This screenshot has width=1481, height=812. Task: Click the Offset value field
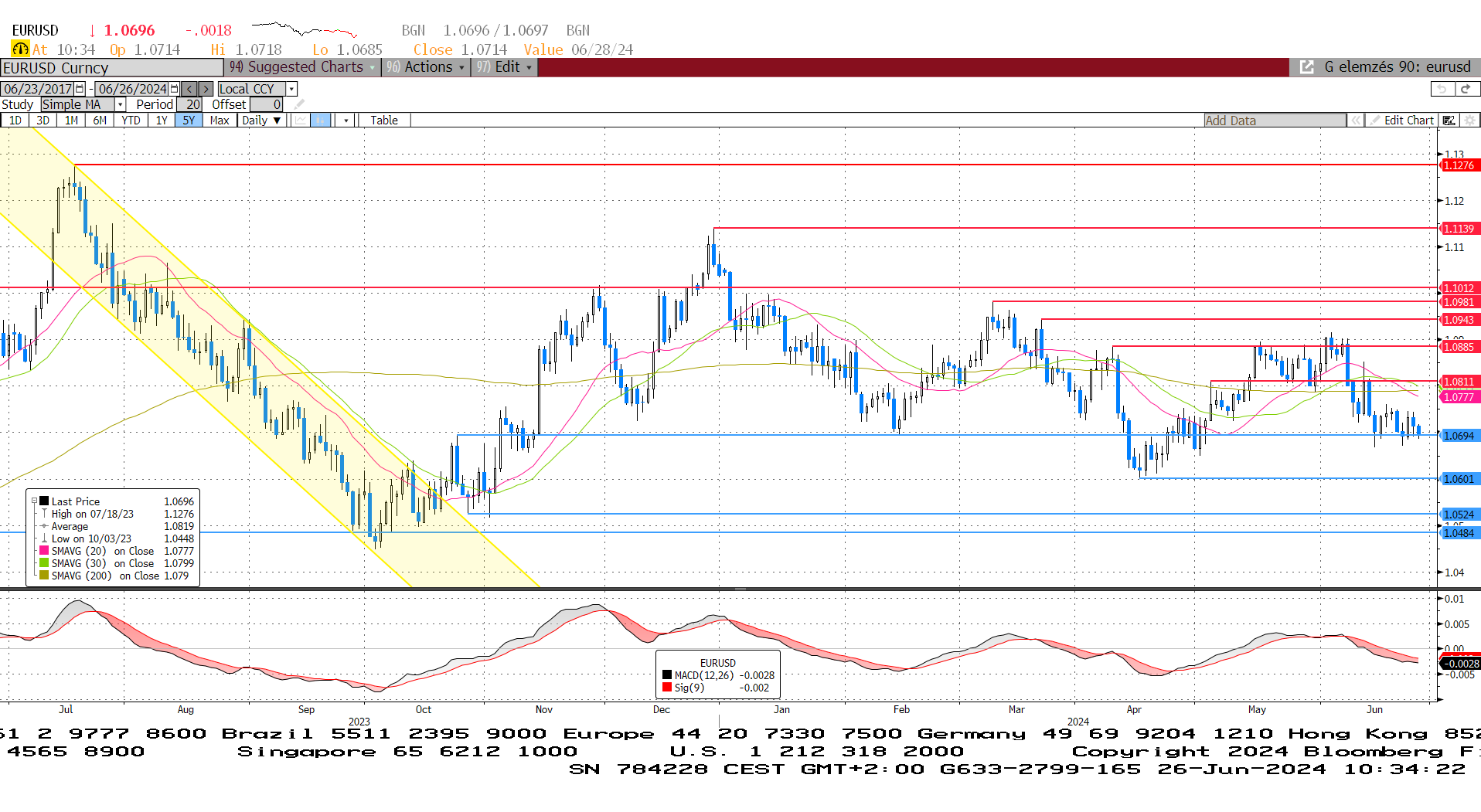pyautogui.click(x=267, y=104)
